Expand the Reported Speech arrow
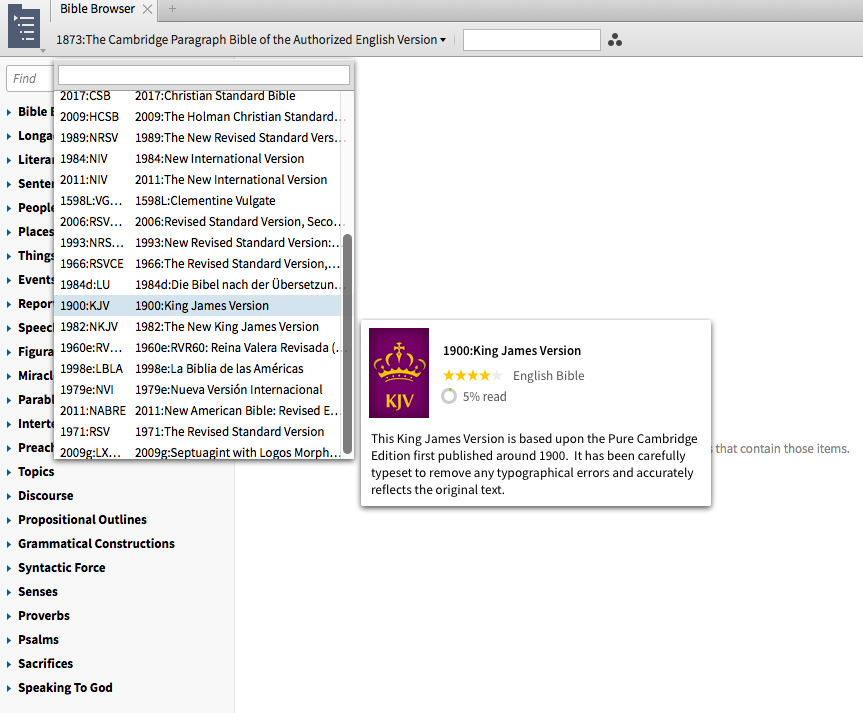 [9, 304]
